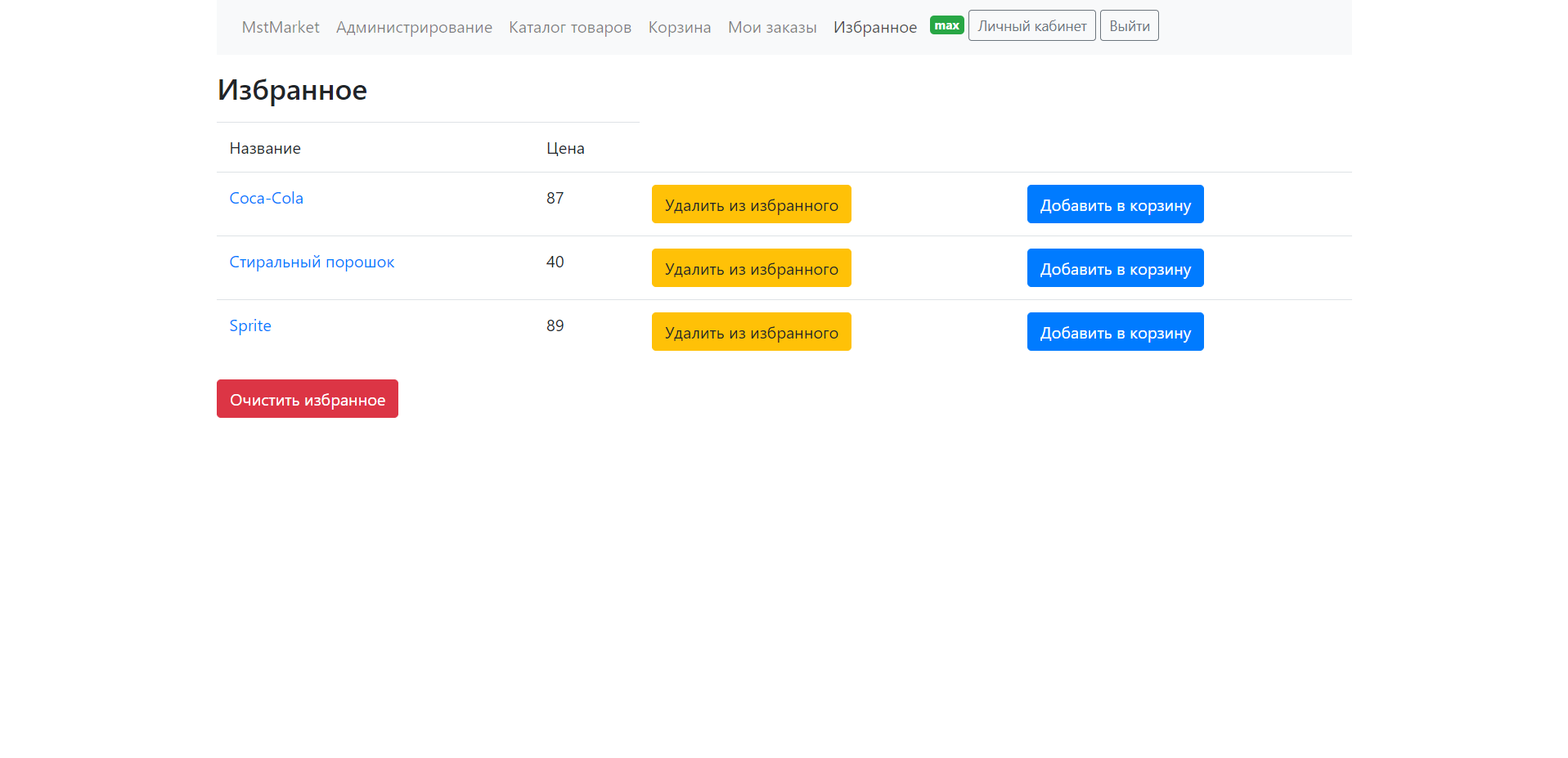Open Личный кабинет
This screenshot has width=1568, height=758.
point(1032,25)
